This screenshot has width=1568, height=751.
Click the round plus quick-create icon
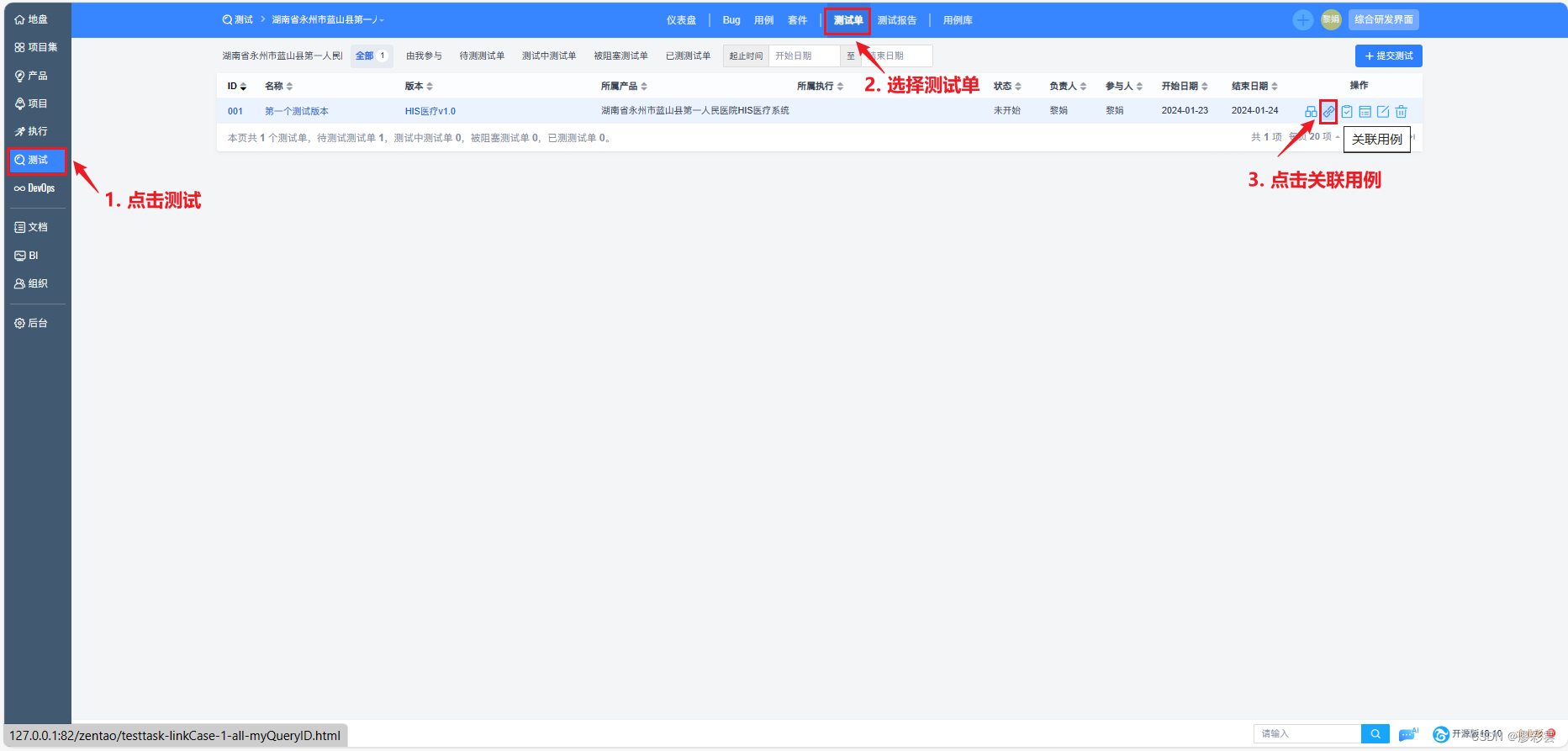[1303, 20]
